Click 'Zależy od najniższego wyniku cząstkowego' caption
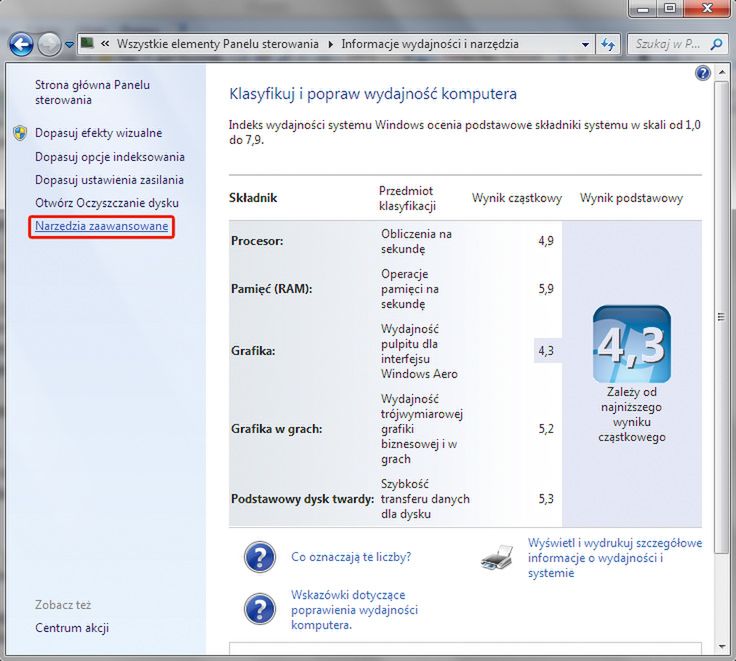This screenshot has height=661, width=736. 632,415
